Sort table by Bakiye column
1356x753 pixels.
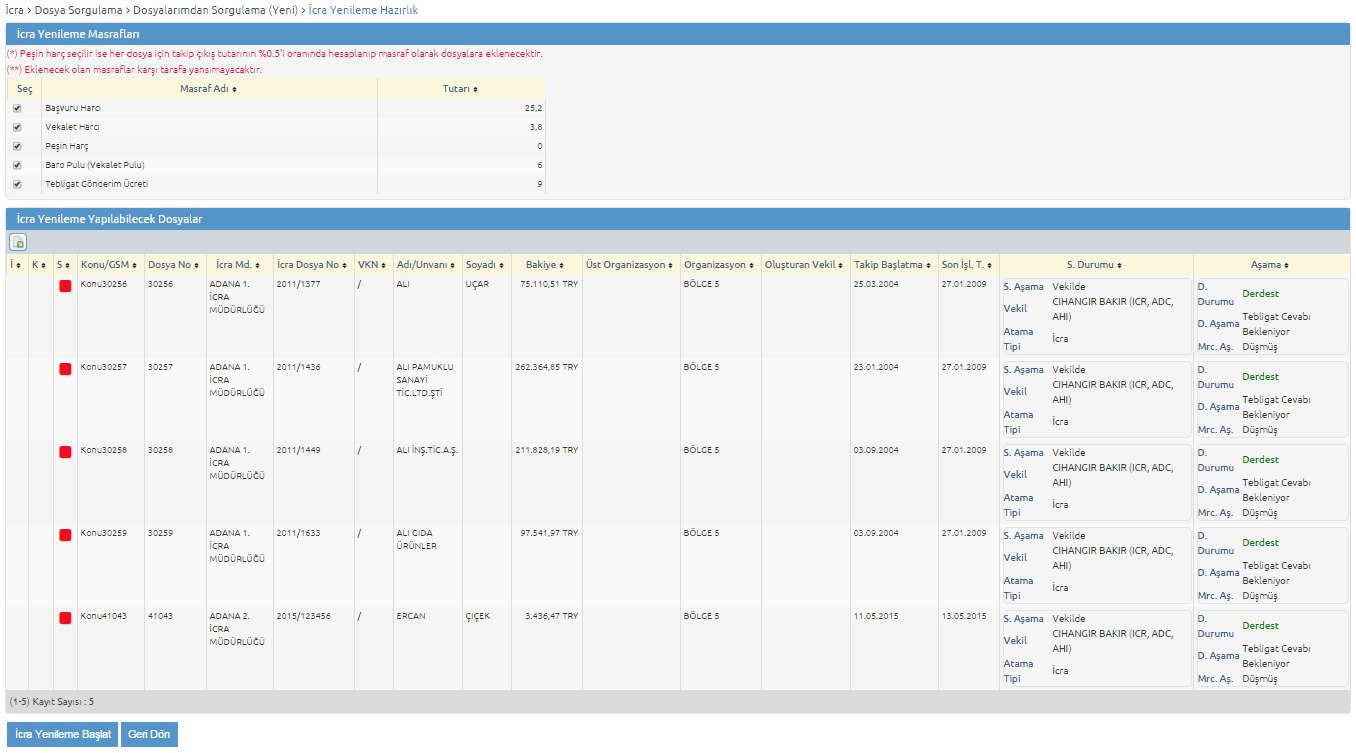pyautogui.click(x=545, y=265)
